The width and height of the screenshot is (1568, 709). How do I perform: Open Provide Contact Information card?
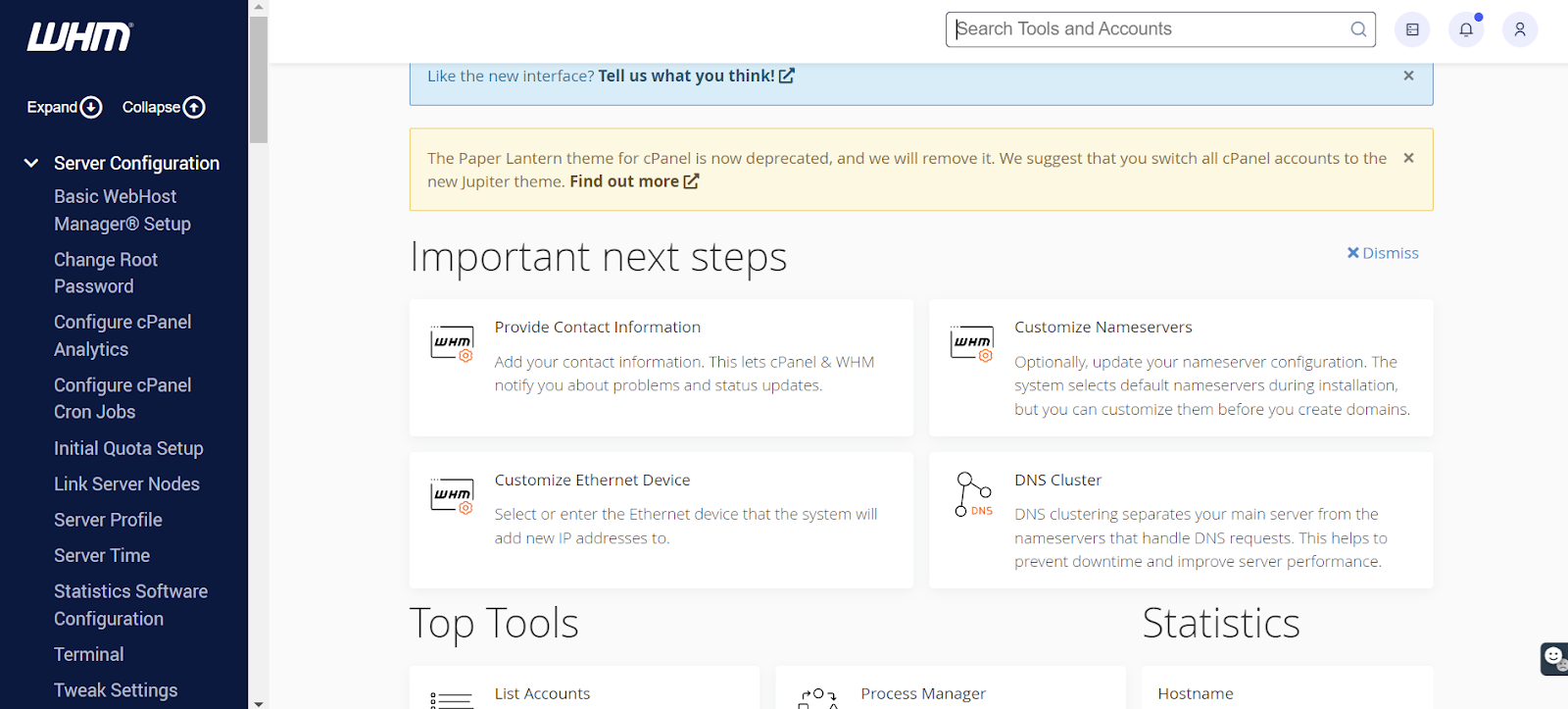pos(661,368)
